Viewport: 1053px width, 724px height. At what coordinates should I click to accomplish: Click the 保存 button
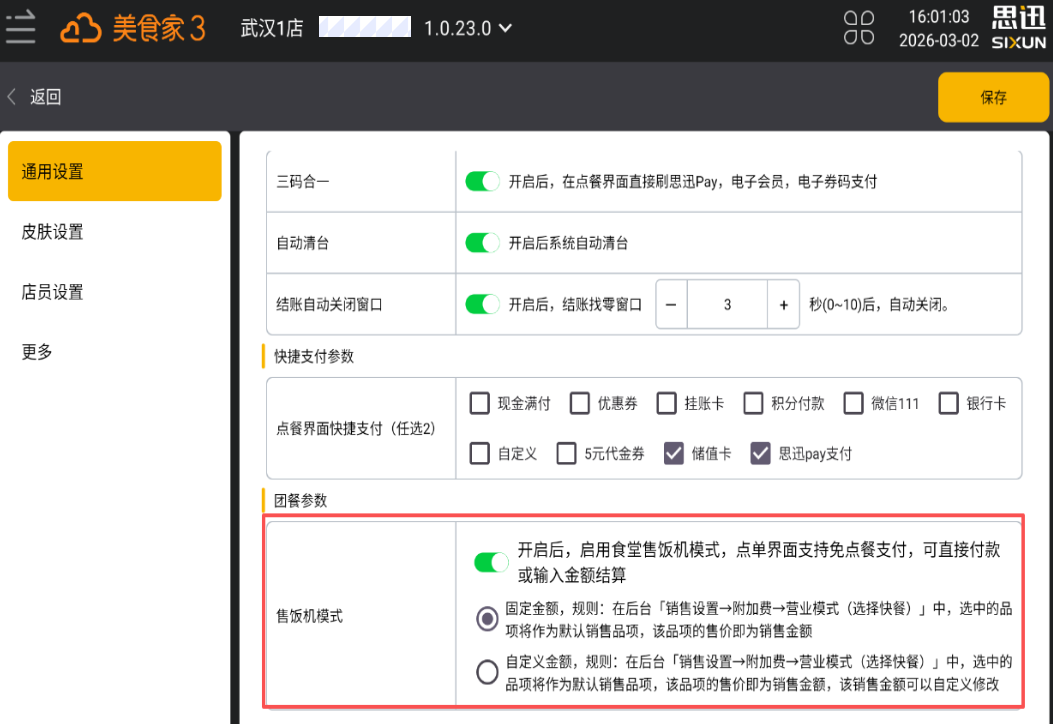(993, 97)
